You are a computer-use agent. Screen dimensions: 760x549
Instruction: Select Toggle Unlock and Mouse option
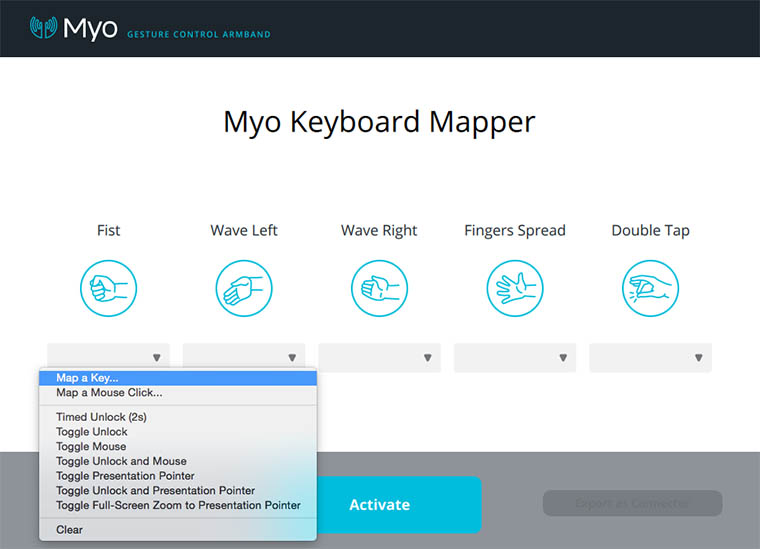[178, 461]
